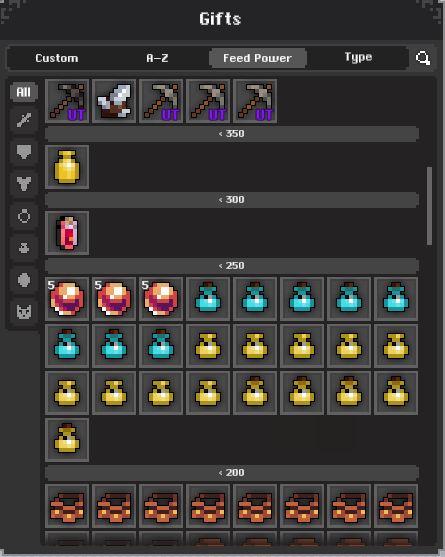Select the Feed Power sort option
Screen dimensions: 445x557
(x=257, y=58)
